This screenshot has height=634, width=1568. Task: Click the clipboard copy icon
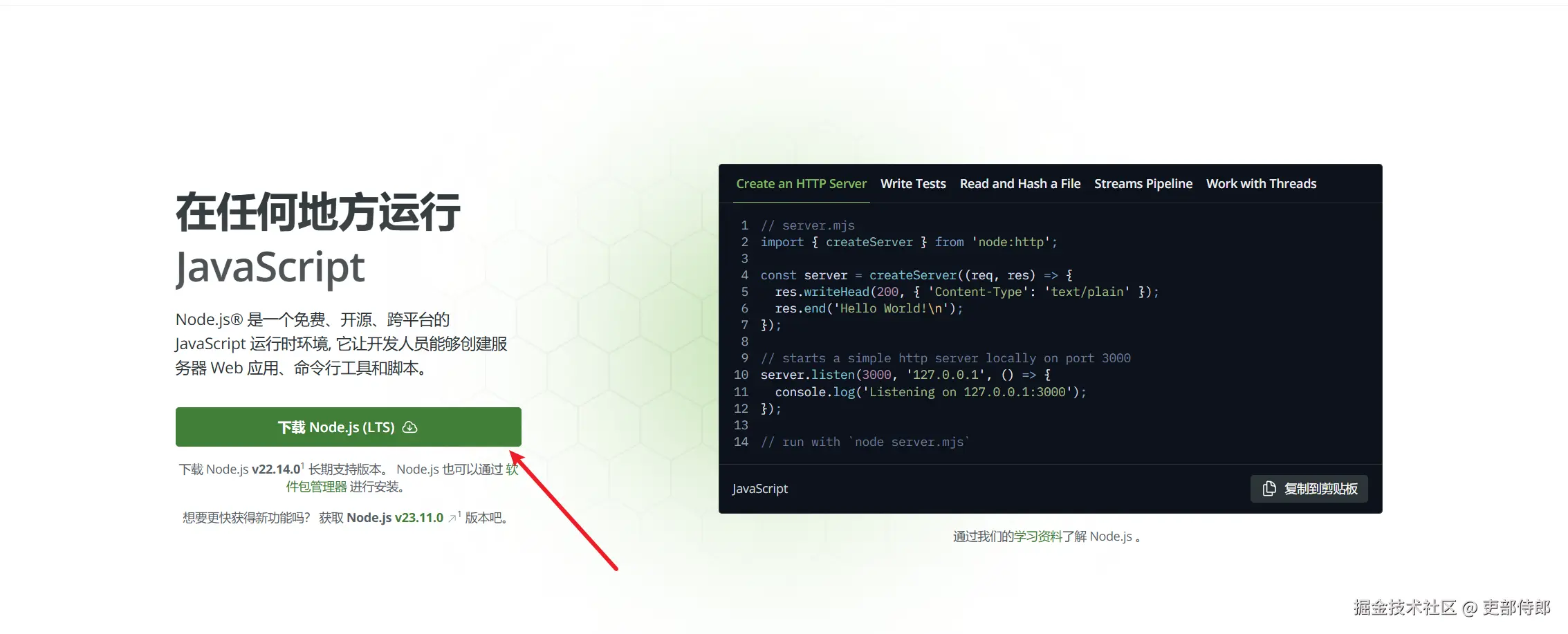pos(1269,489)
